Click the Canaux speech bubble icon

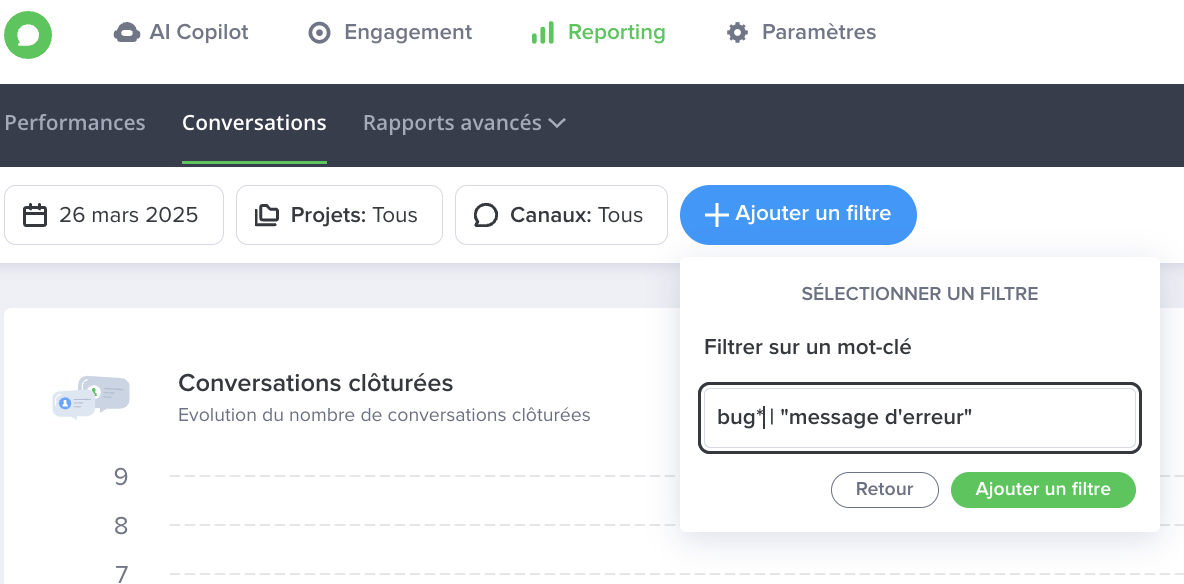click(x=486, y=215)
